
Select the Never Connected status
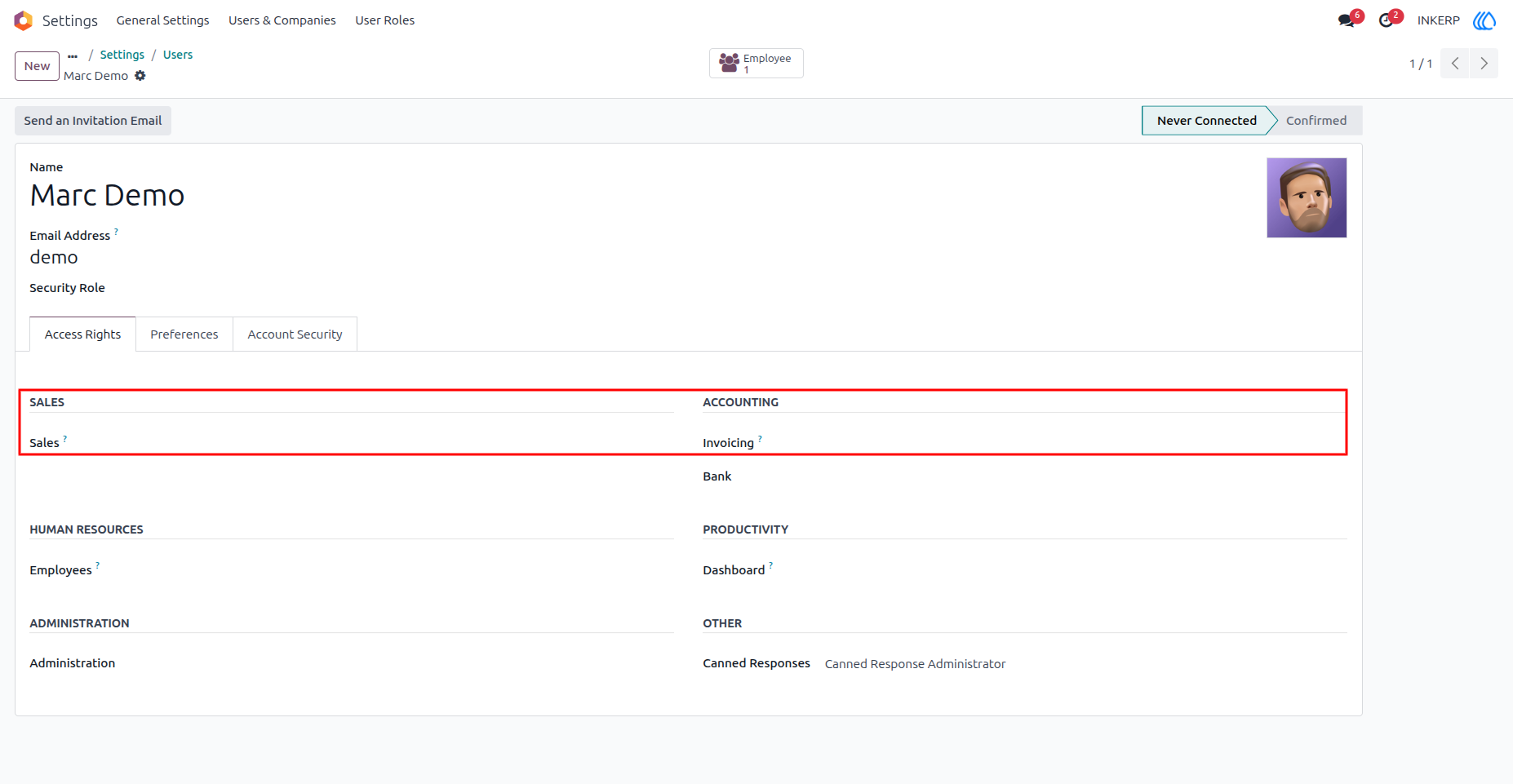tap(1206, 121)
